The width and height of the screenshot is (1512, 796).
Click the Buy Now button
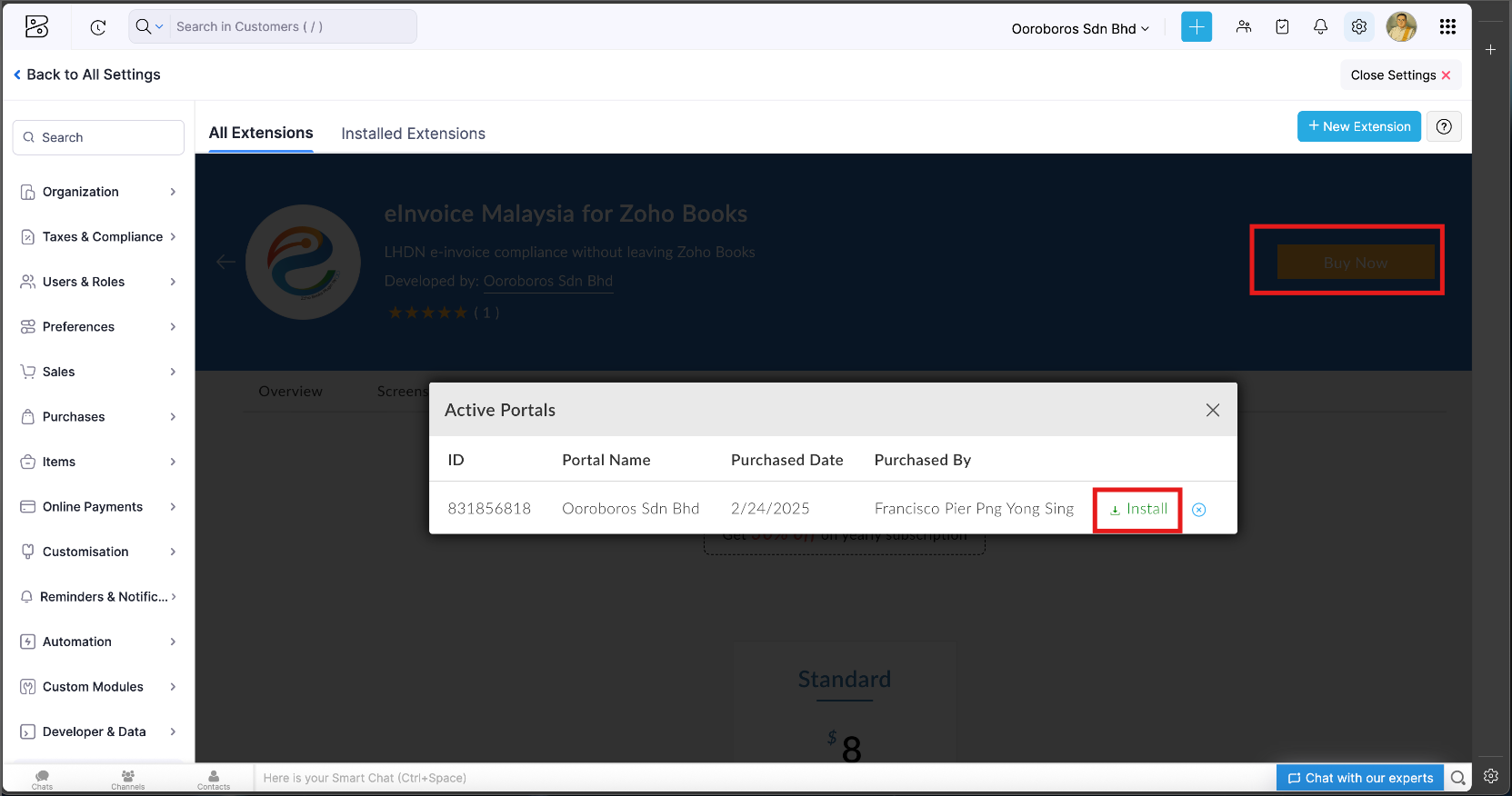[x=1356, y=263]
